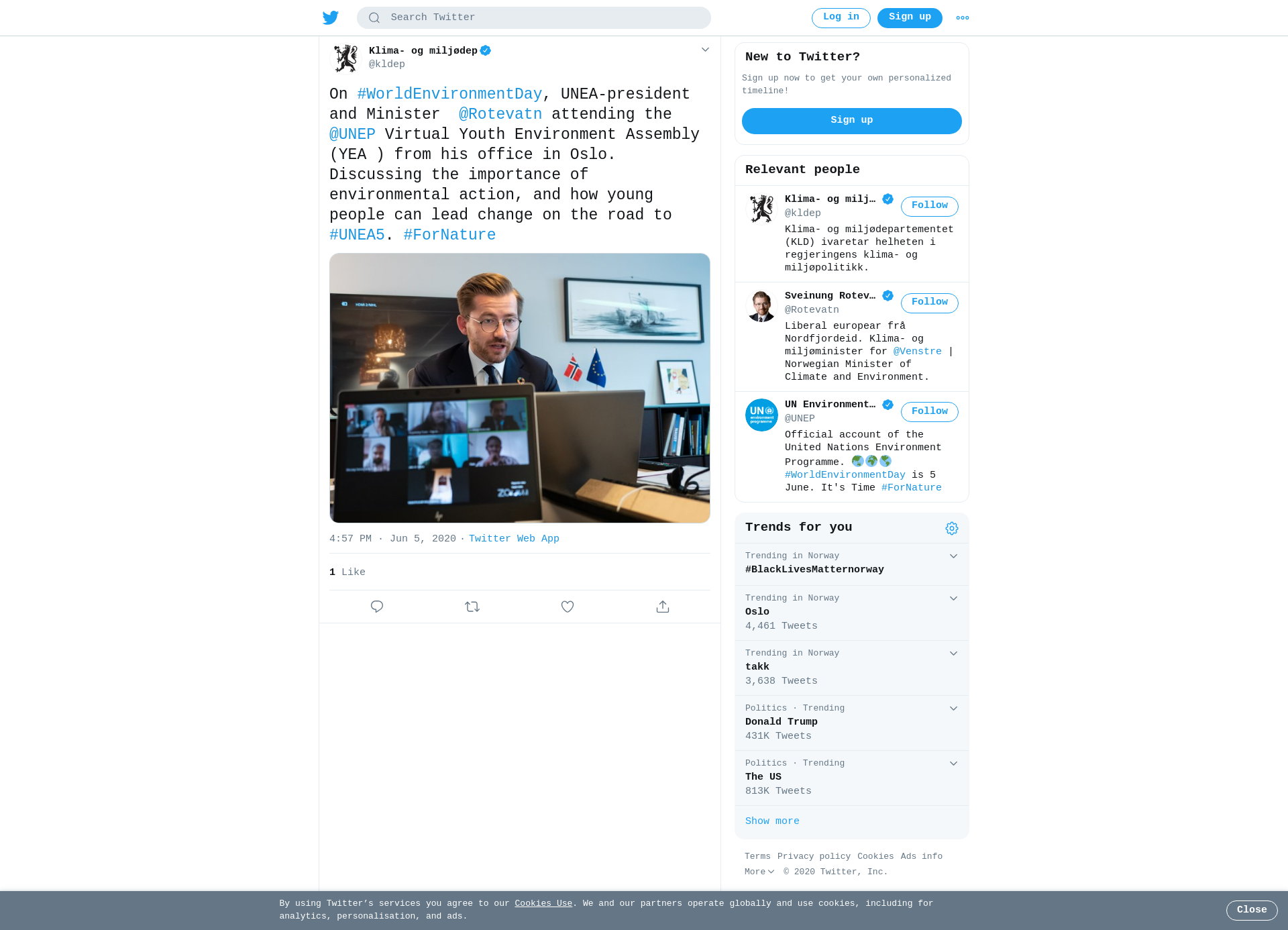Click the Search Twitter field
The height and width of the screenshot is (930, 1288).
click(x=534, y=17)
